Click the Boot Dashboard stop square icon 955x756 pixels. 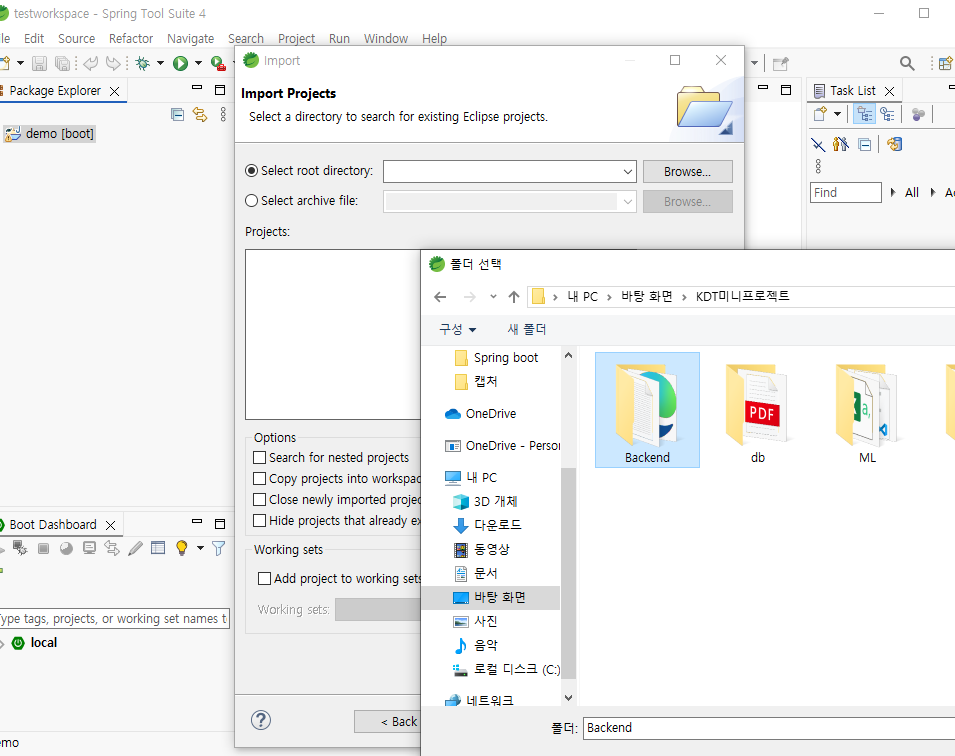(43, 548)
